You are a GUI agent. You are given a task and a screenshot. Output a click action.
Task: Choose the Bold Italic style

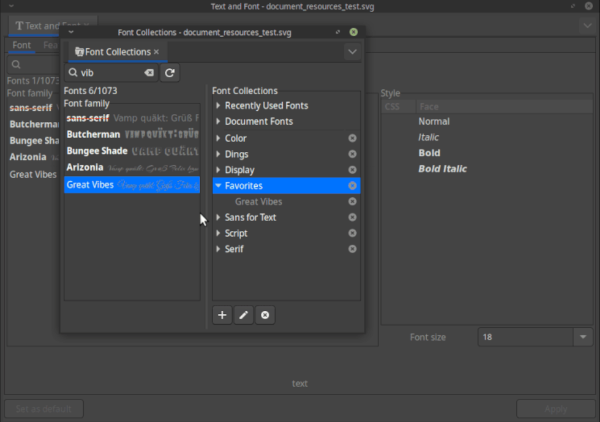coord(442,169)
